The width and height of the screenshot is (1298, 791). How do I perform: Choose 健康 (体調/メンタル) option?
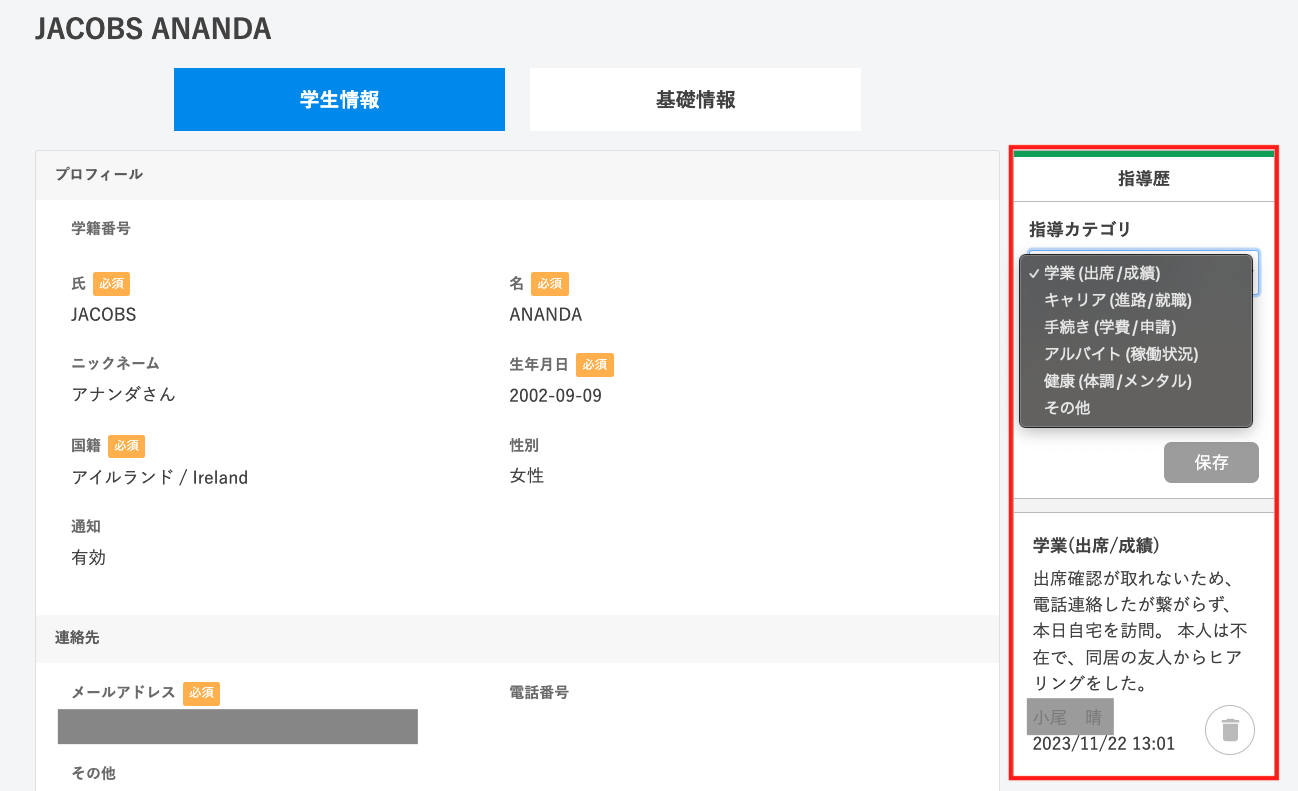(x=1135, y=381)
